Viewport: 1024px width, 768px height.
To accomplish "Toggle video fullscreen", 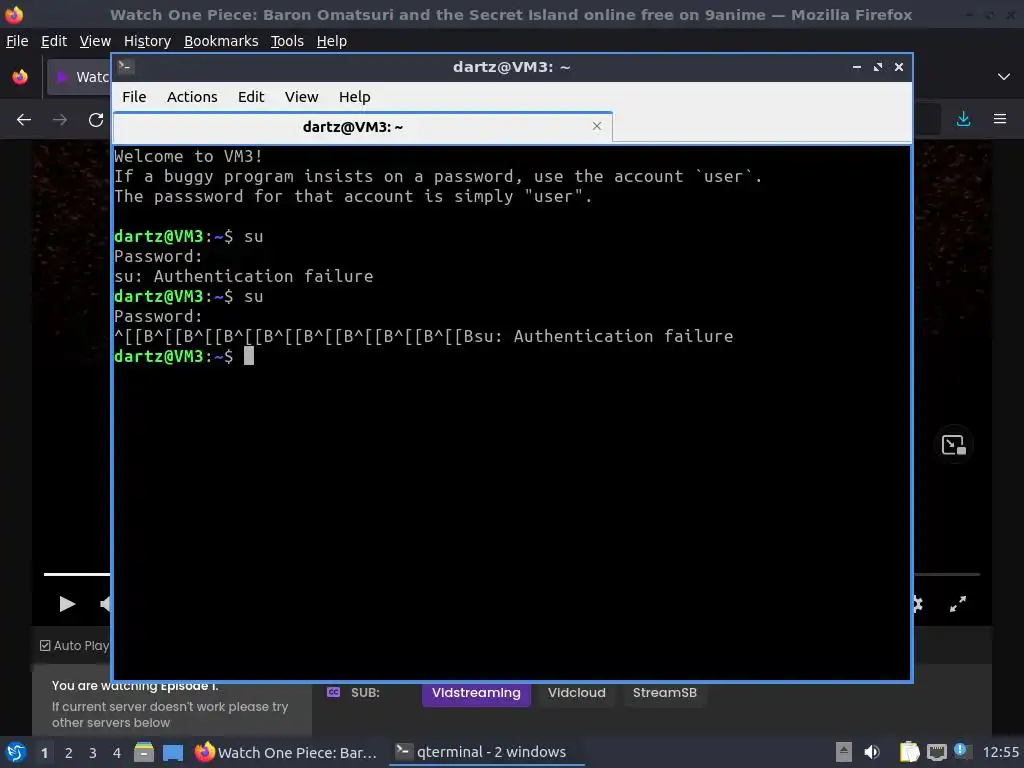I will point(957,604).
